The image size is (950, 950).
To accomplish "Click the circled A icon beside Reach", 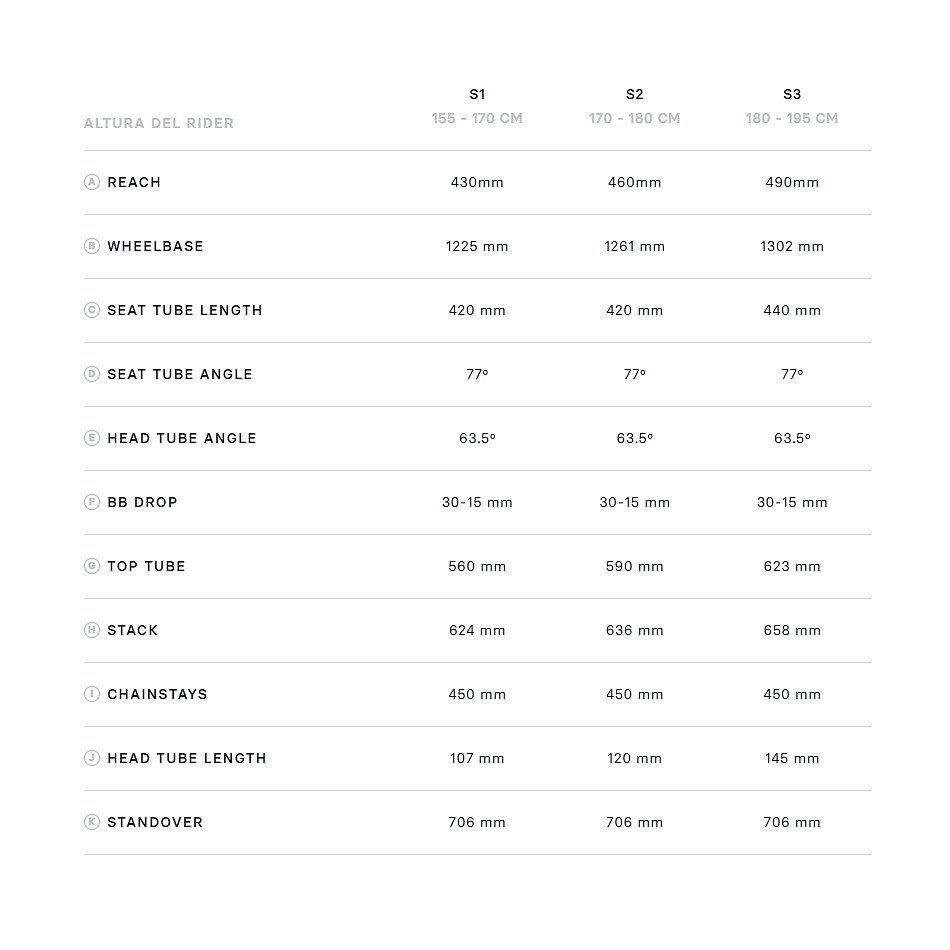I will (x=92, y=182).
